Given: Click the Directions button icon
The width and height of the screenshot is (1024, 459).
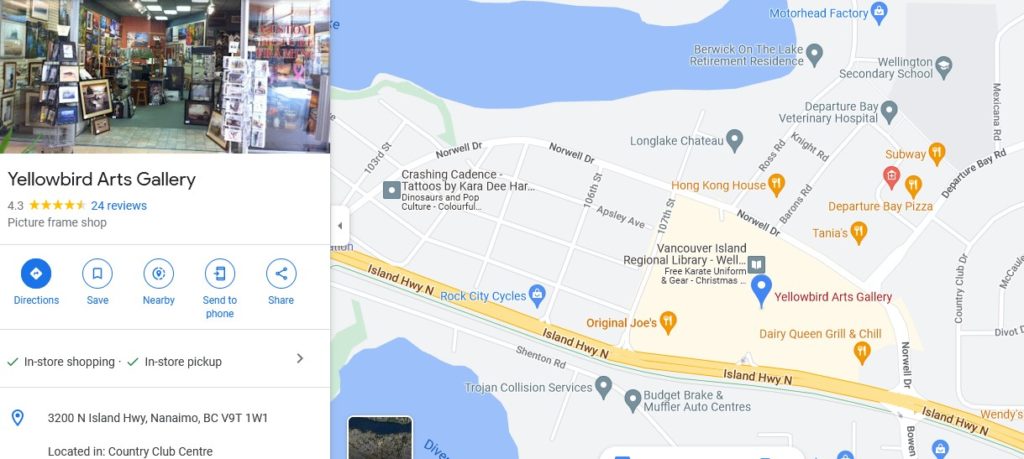Looking at the screenshot, I should 36,274.
